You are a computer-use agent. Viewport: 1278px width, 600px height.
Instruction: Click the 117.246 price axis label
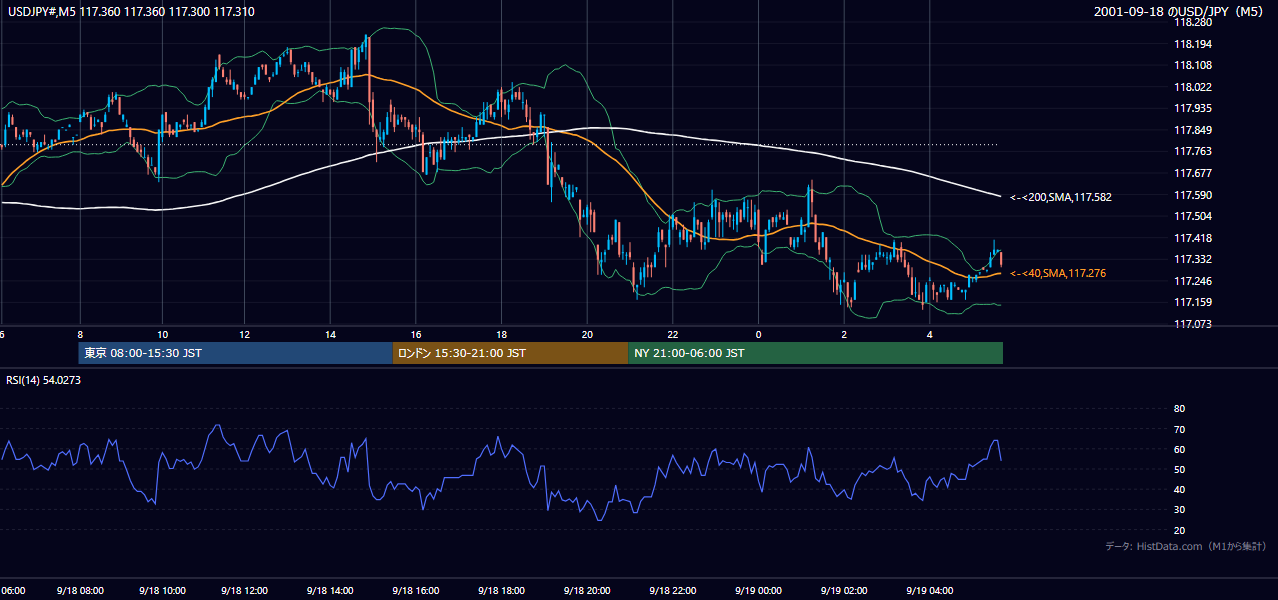pyautogui.click(x=1192, y=281)
